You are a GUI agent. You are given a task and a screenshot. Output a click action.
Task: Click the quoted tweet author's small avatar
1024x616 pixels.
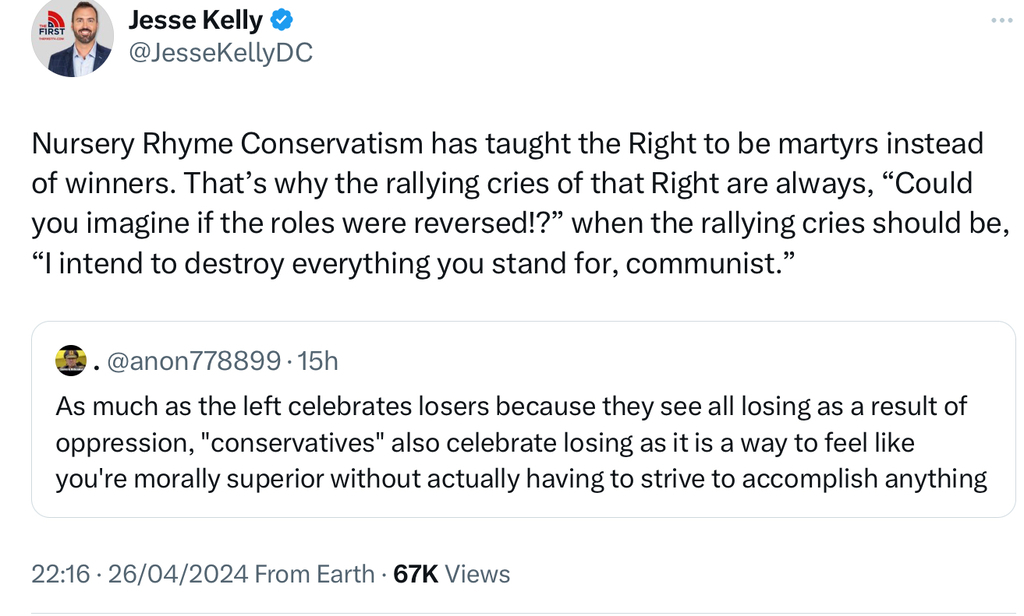[70, 360]
